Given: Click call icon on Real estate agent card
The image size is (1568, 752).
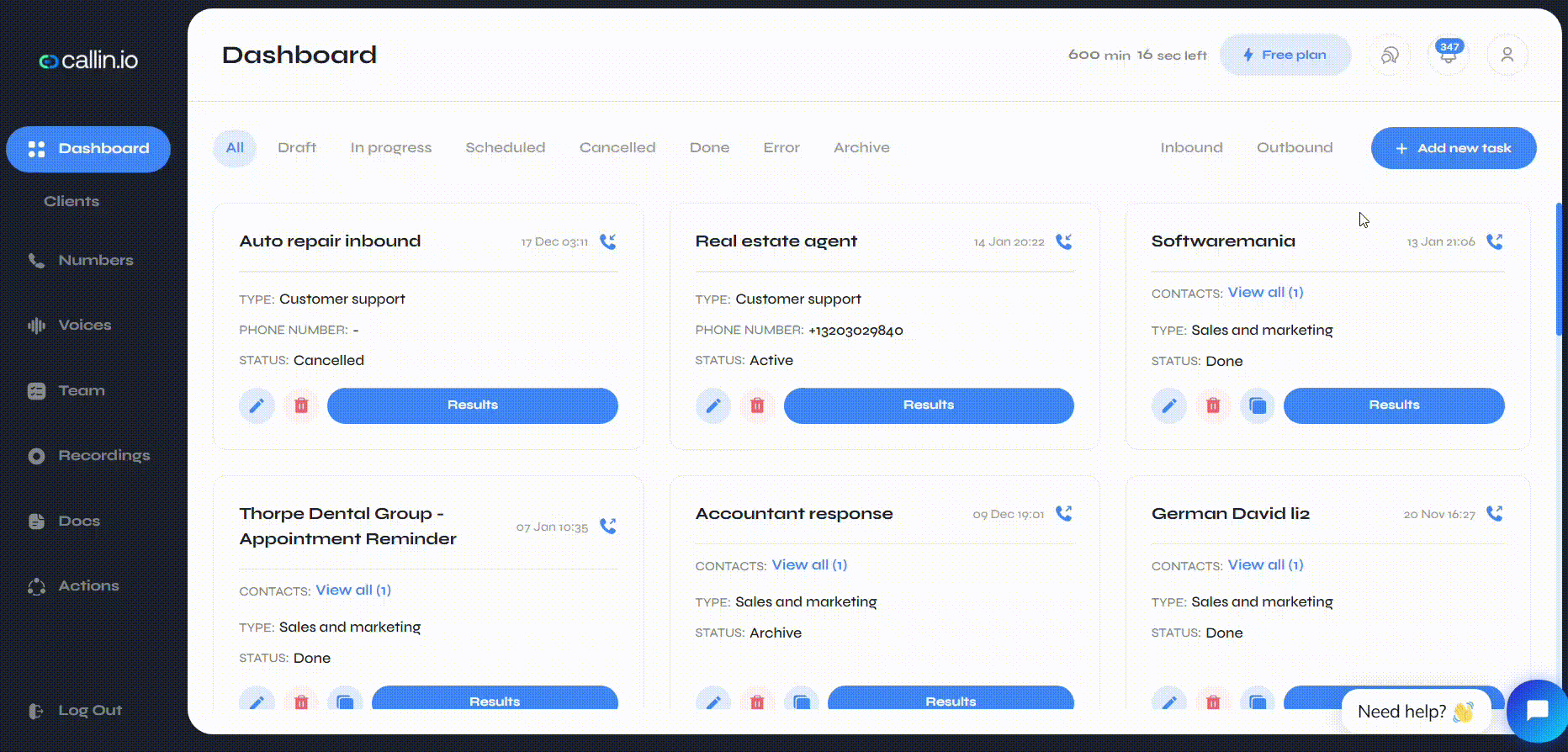Looking at the screenshot, I should pyautogui.click(x=1064, y=241).
